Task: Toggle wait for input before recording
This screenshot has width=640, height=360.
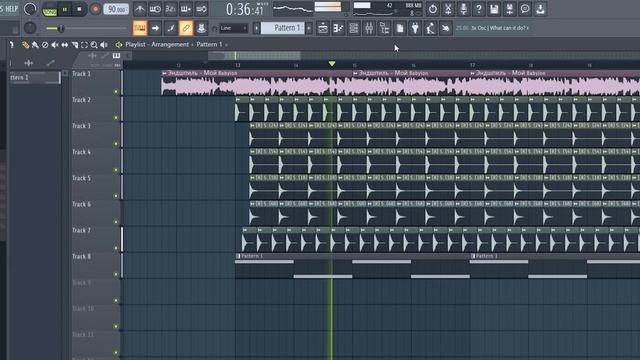Action: (155, 9)
